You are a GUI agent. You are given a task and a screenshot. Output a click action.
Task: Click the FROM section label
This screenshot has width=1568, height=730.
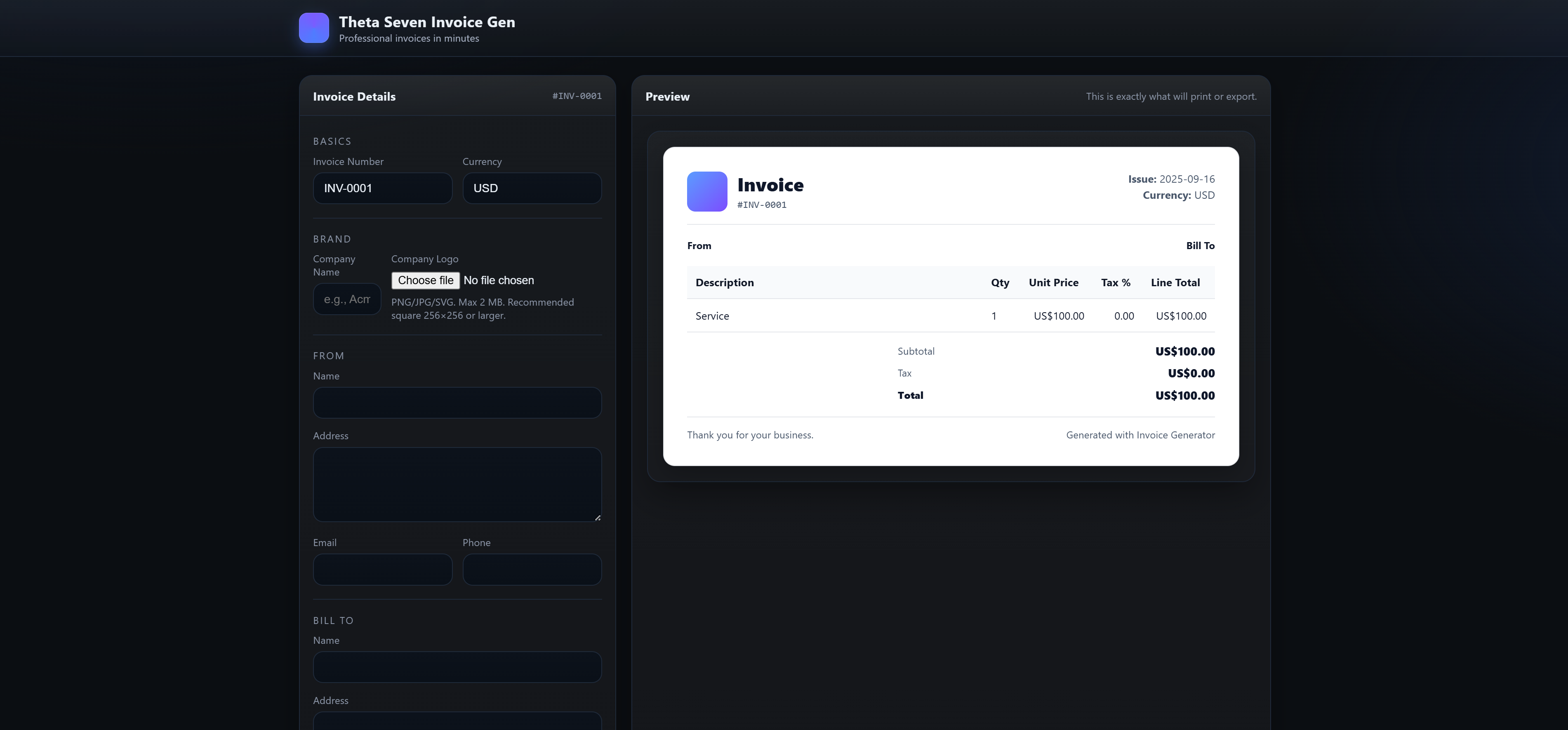[x=328, y=356]
